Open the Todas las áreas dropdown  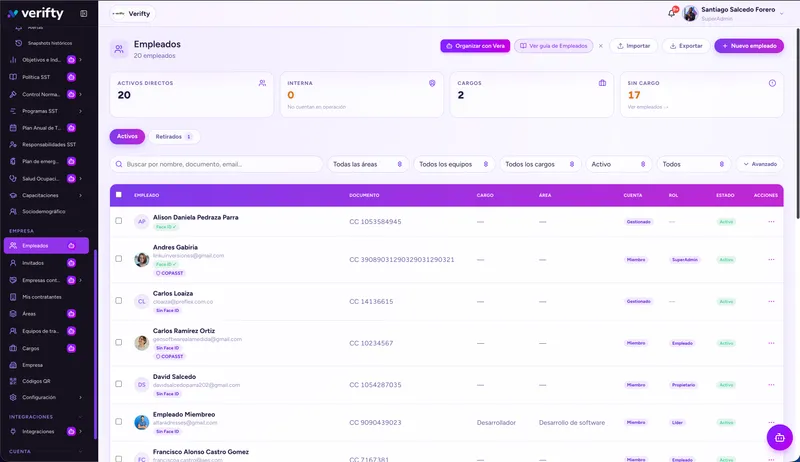(367, 164)
